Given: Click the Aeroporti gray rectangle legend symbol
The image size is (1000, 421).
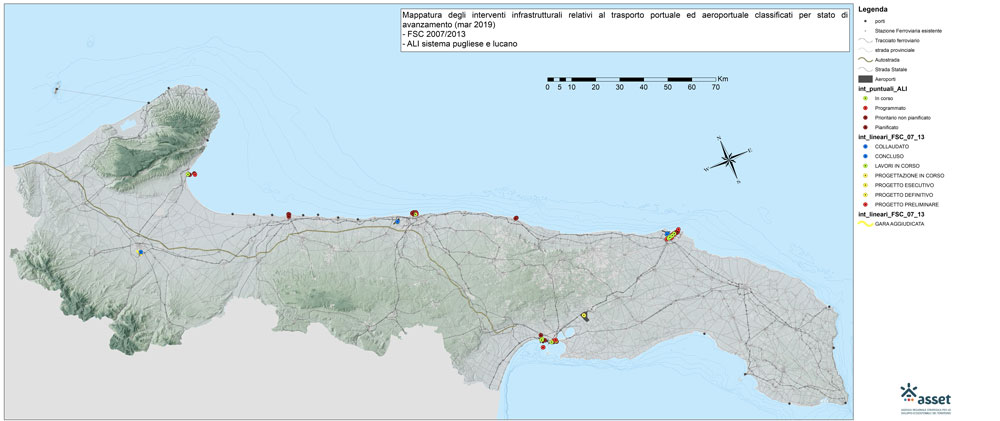Looking at the screenshot, I should 865,78.
